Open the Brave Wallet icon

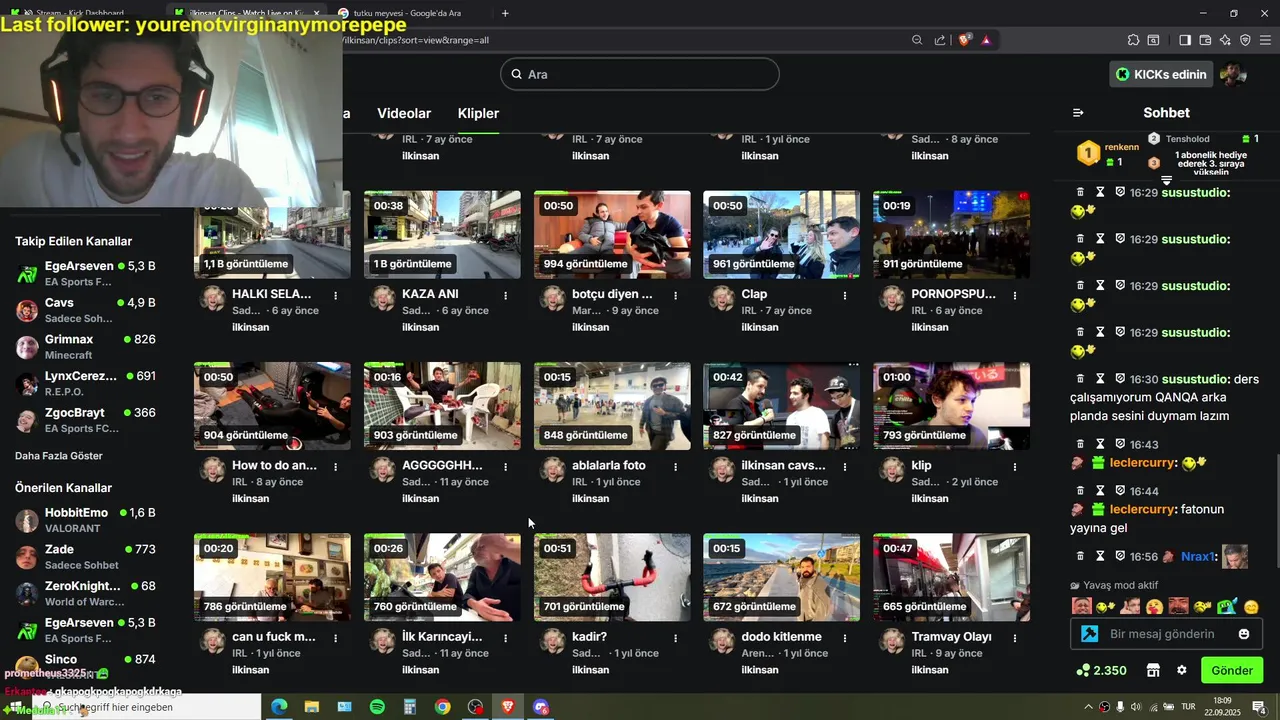click(x=1205, y=40)
